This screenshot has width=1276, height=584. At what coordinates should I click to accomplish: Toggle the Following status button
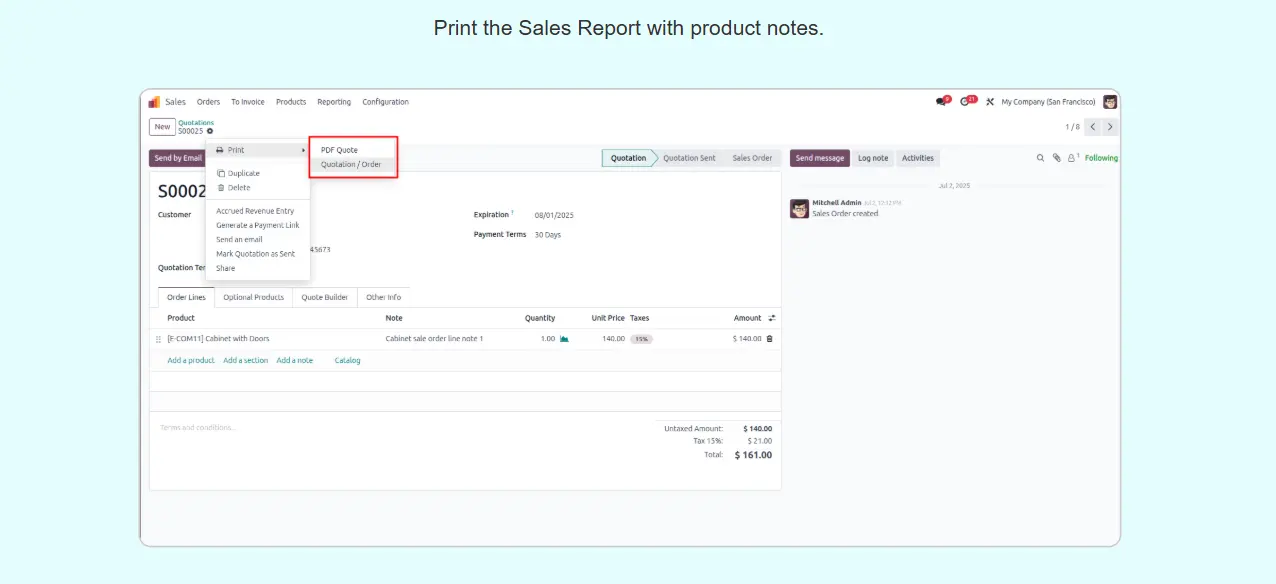coord(1101,158)
